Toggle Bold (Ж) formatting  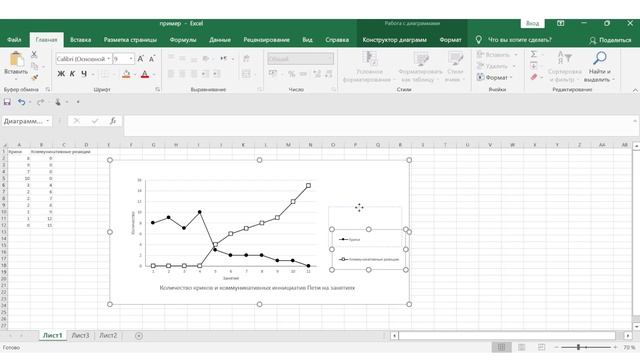(61, 74)
